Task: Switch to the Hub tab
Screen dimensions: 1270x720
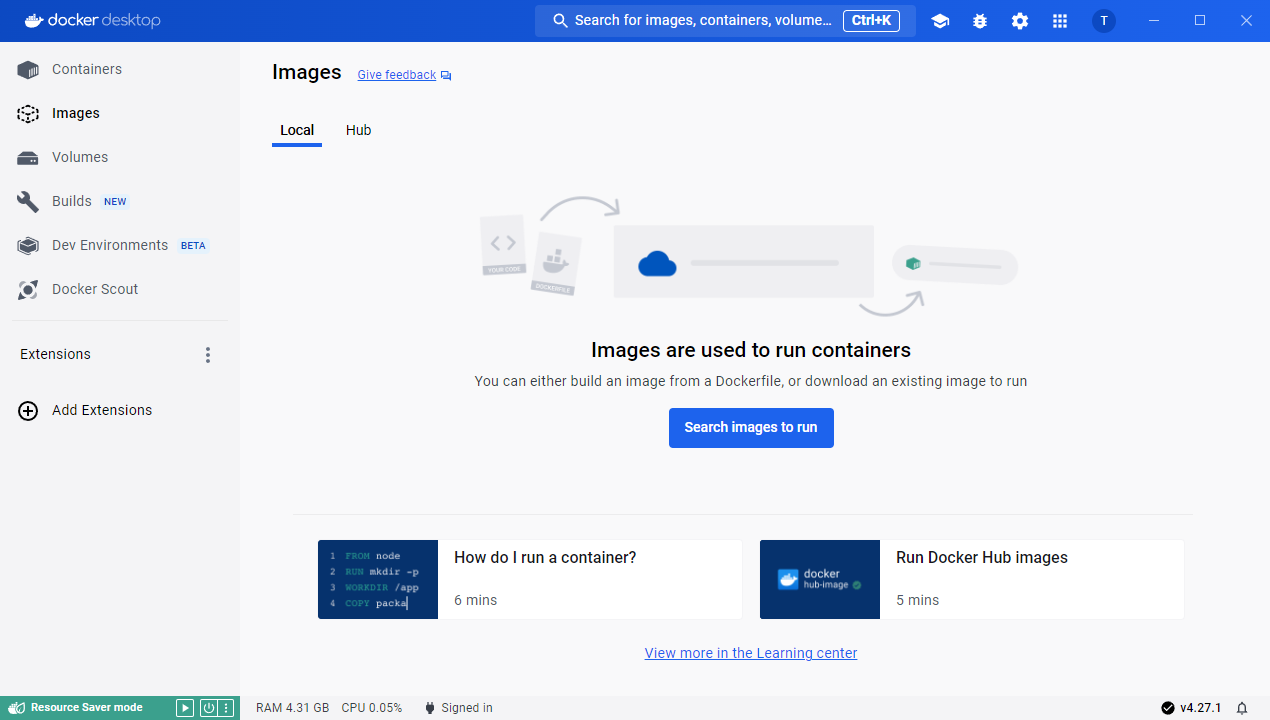Action: pos(358,131)
